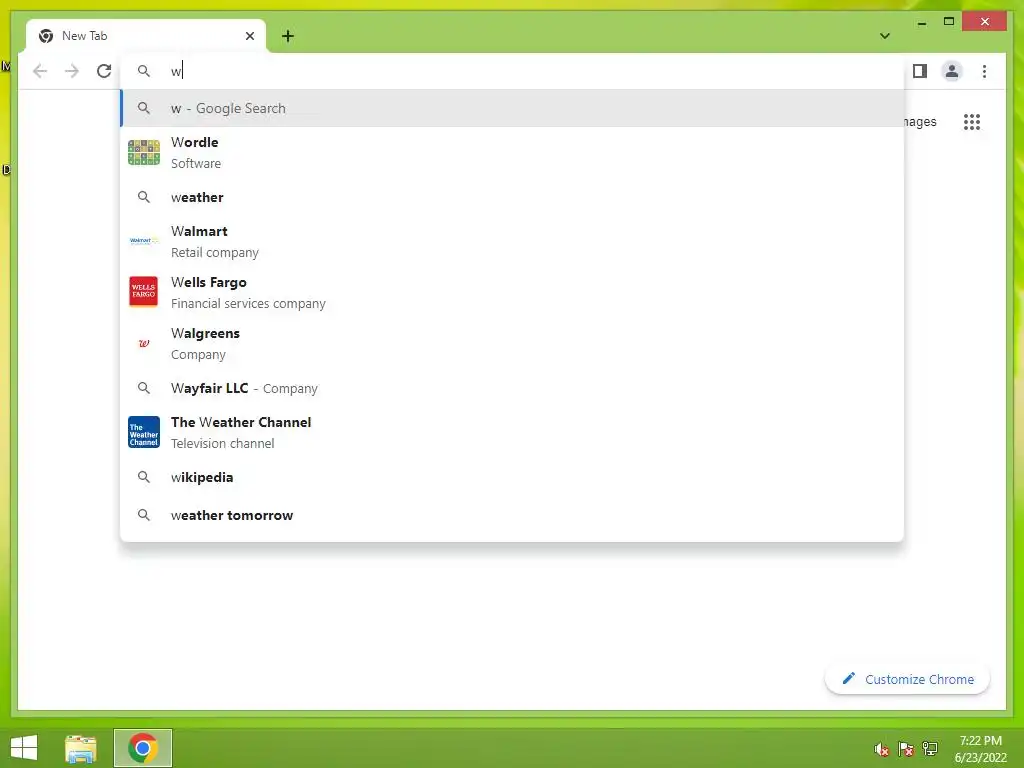This screenshot has width=1024, height=768.
Task: Select The Weather Channel suggestion
Action: (513, 432)
